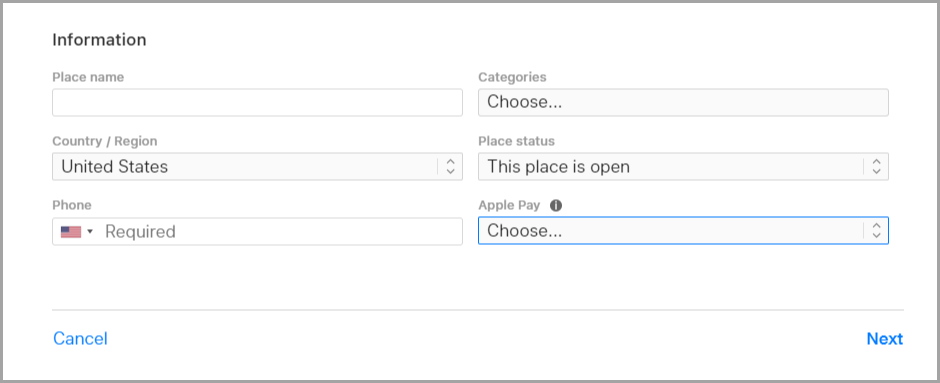The width and height of the screenshot is (940, 383).
Task: Open country code picker arrow beside flag
Action: coord(90,231)
